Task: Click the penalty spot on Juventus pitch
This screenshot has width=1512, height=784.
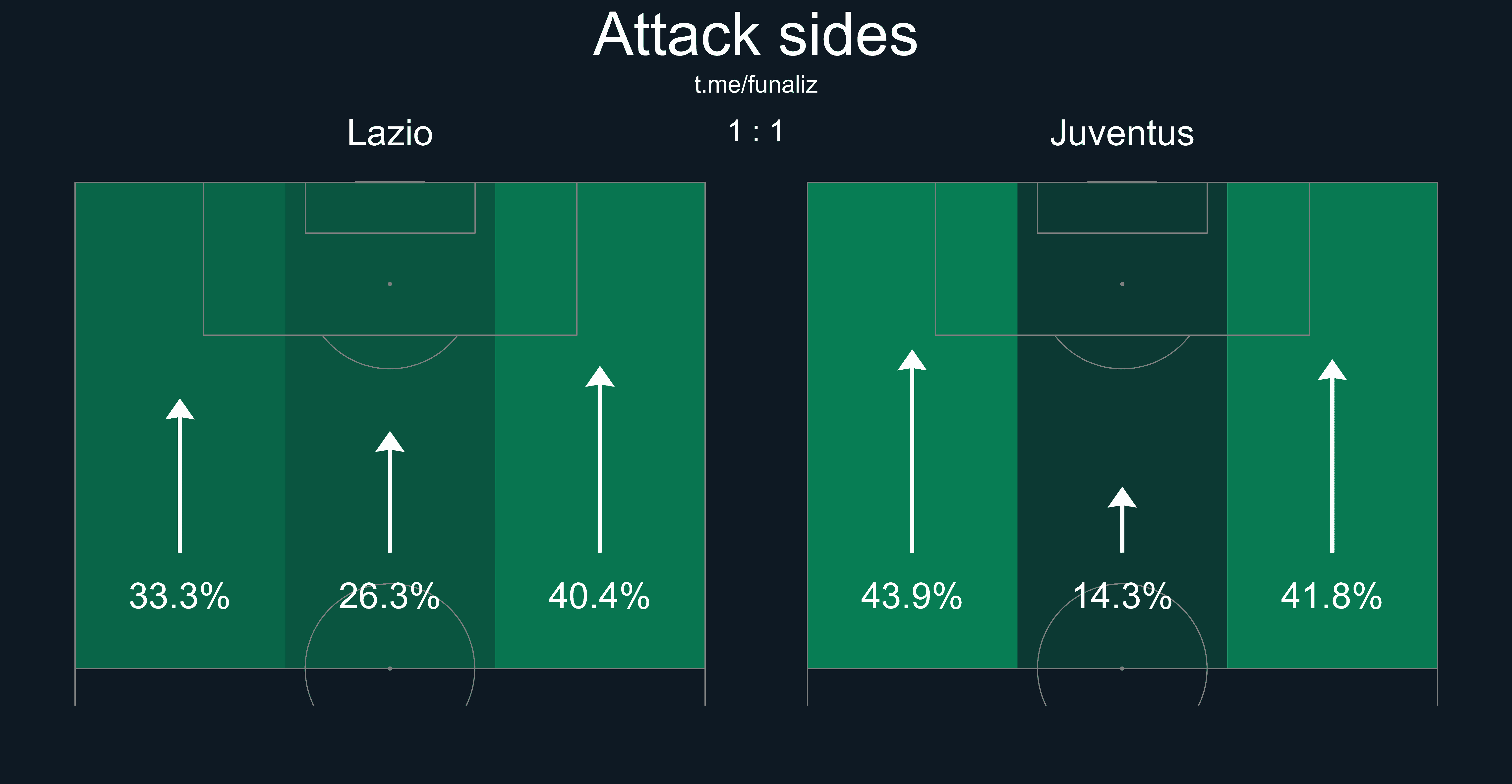Action: click(x=1122, y=284)
